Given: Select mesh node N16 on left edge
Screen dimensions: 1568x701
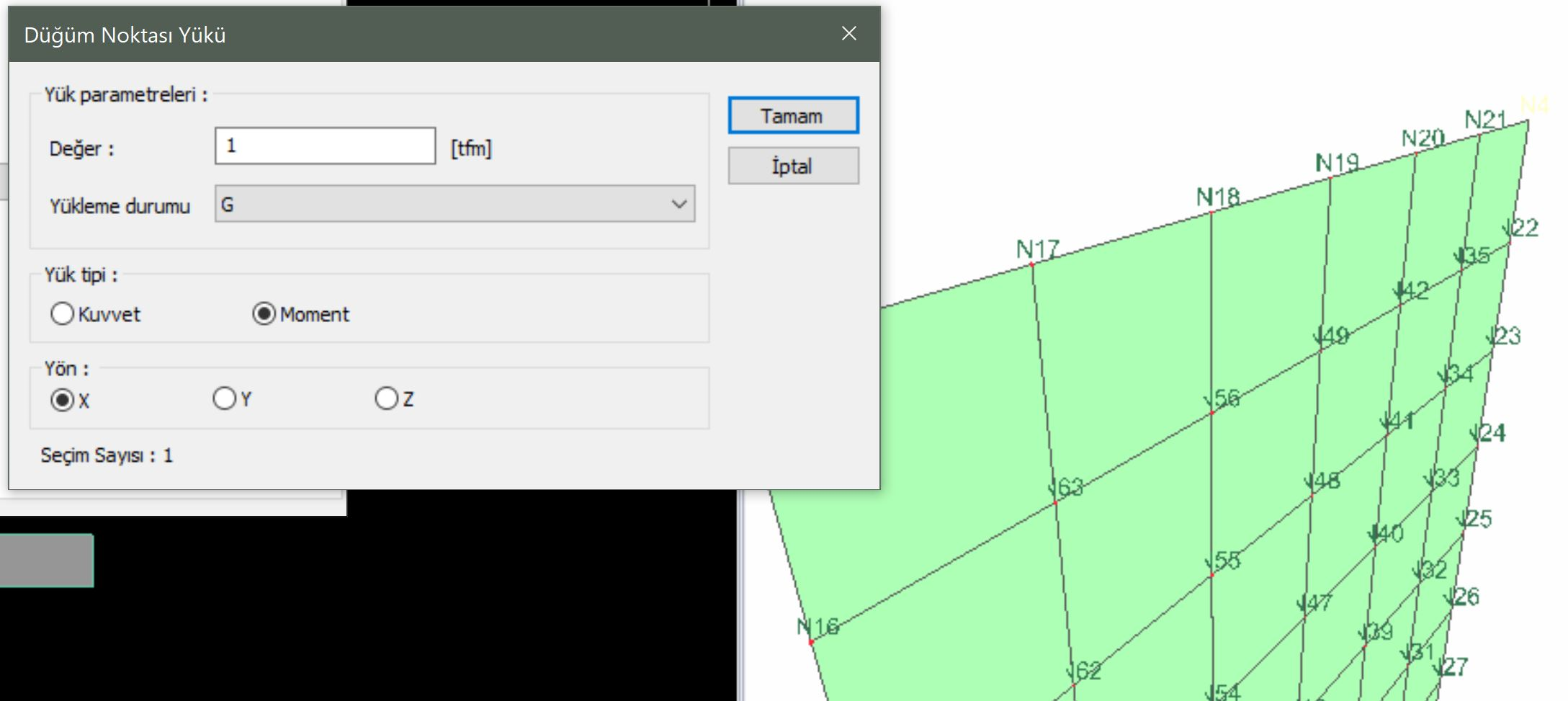Looking at the screenshot, I should (x=812, y=641).
